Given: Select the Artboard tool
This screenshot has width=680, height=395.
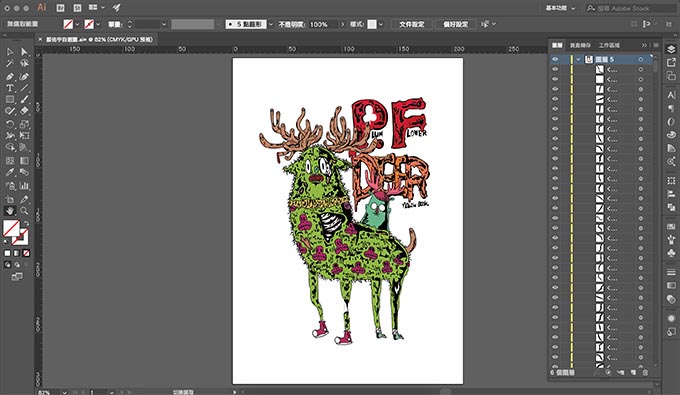Looking at the screenshot, I should tap(10, 199).
